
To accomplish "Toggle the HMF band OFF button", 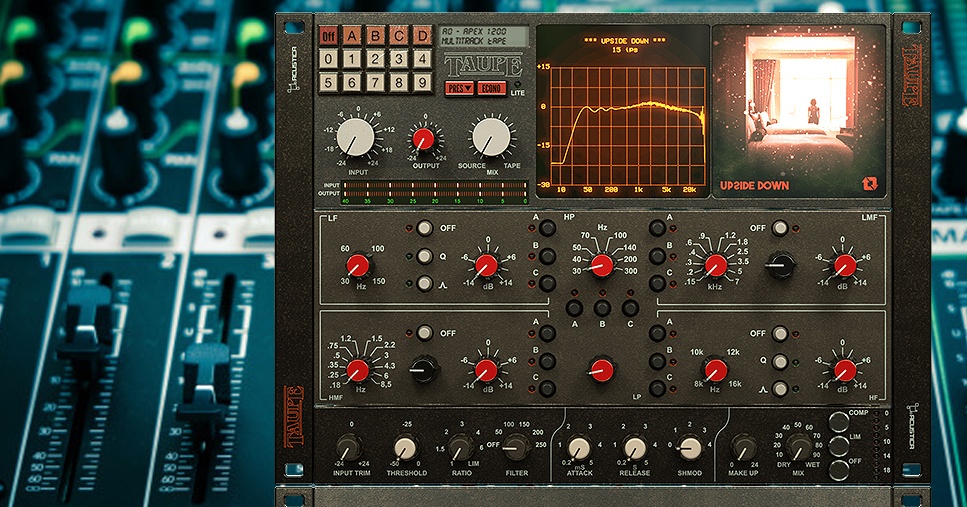I will click(424, 333).
